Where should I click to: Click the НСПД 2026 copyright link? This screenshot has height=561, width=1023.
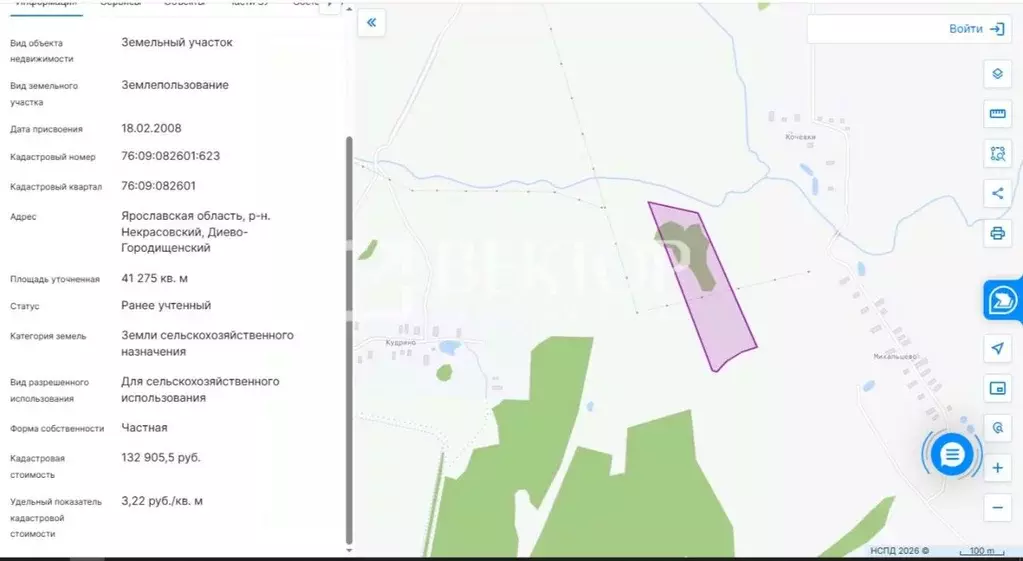point(899,551)
